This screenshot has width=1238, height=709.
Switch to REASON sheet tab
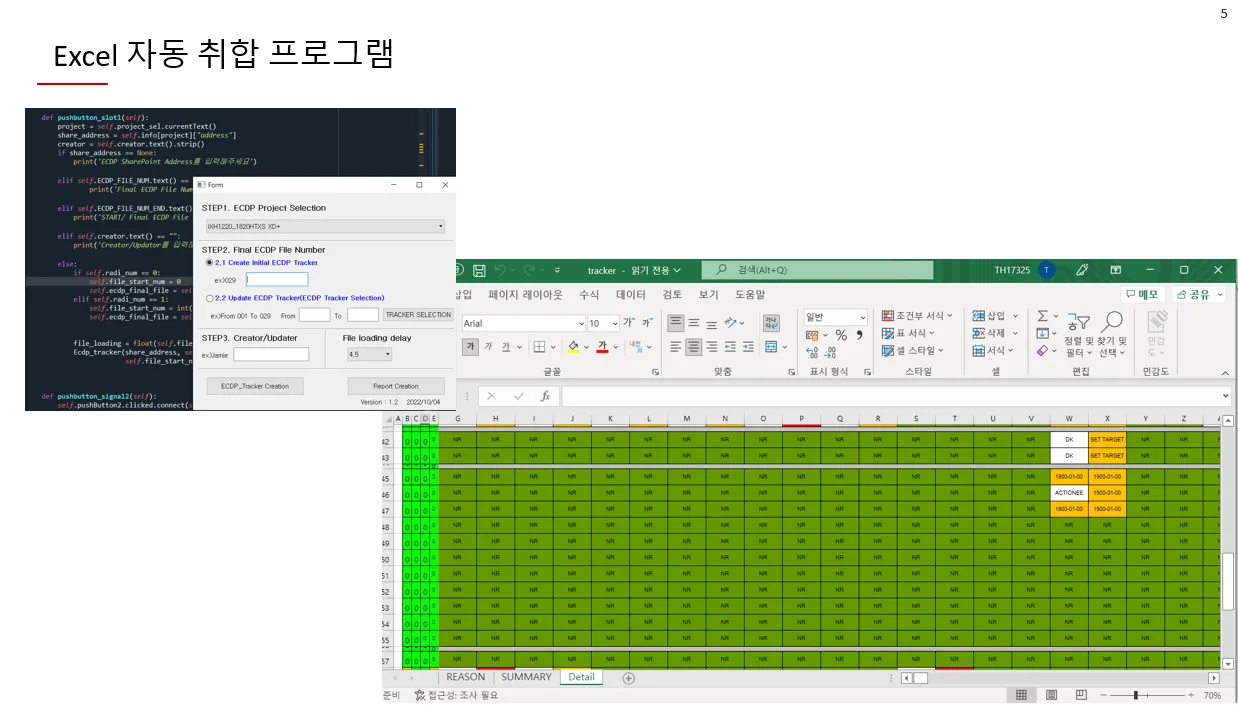pos(466,677)
